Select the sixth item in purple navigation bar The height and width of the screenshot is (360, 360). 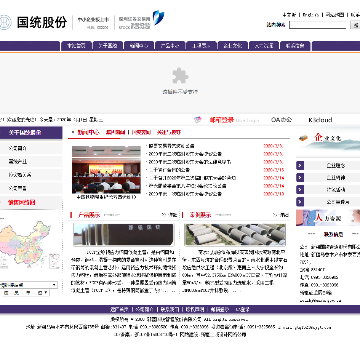(233, 46)
